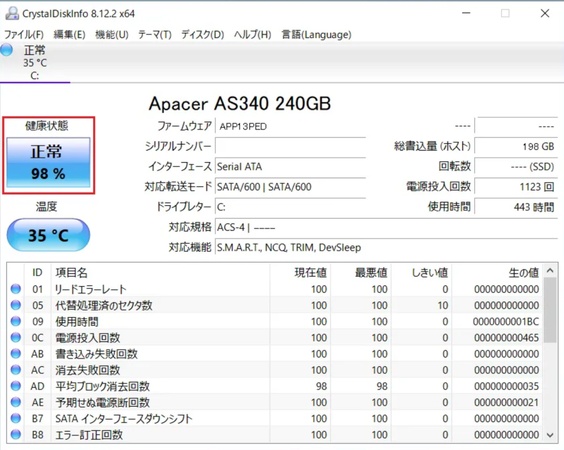Click status icon for AE 予期せぬ電源断回数
The width and height of the screenshot is (564, 450).
pyautogui.click(x=15, y=402)
